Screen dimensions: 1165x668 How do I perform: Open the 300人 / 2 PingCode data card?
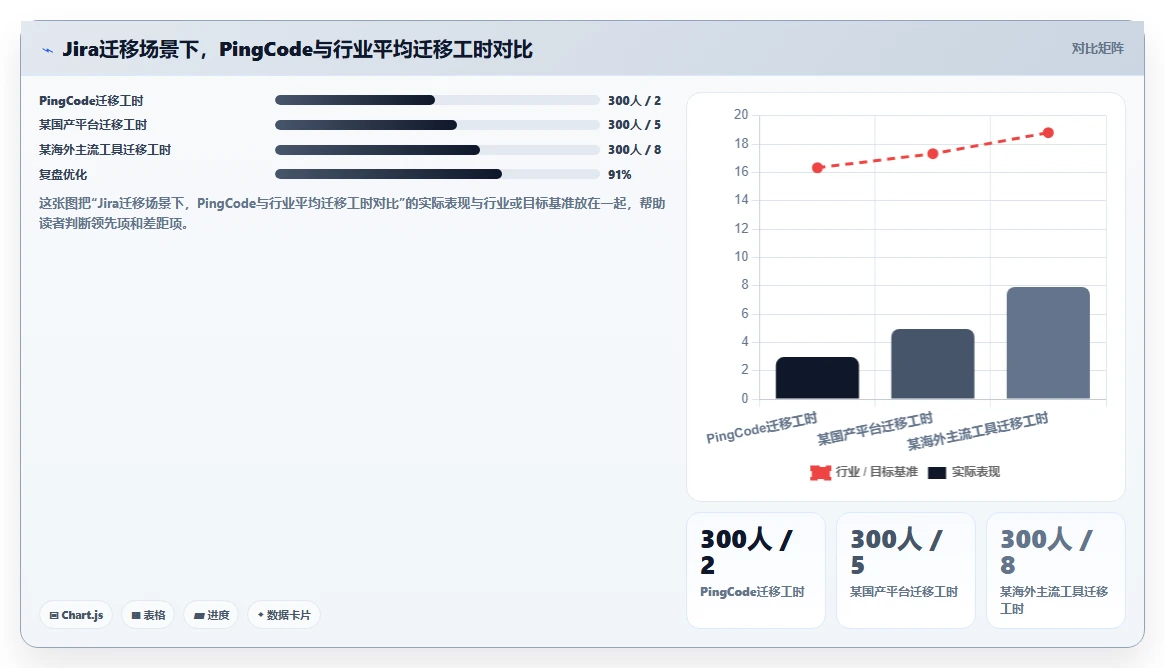756,570
